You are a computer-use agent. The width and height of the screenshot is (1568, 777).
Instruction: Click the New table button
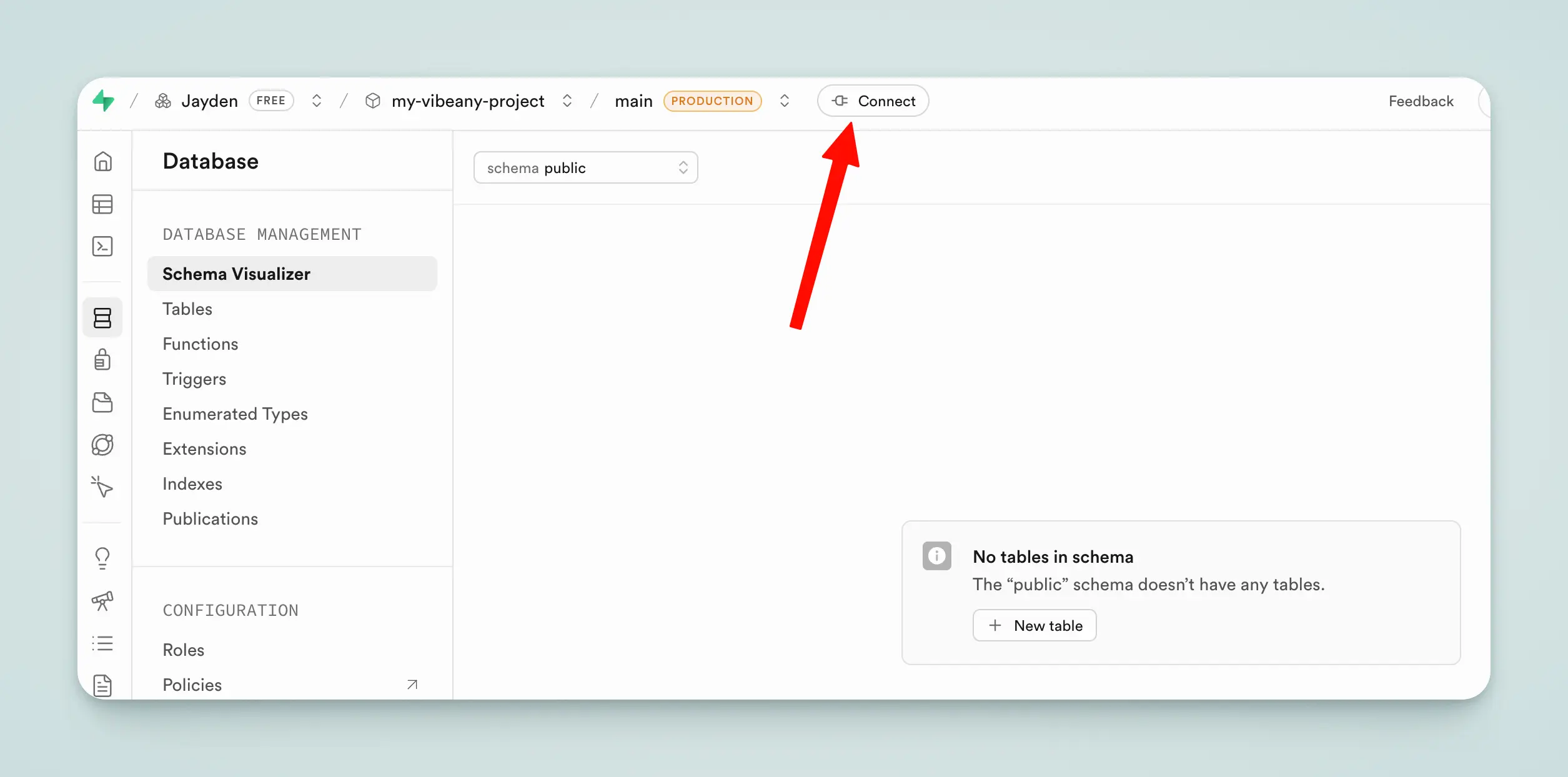click(1035, 625)
